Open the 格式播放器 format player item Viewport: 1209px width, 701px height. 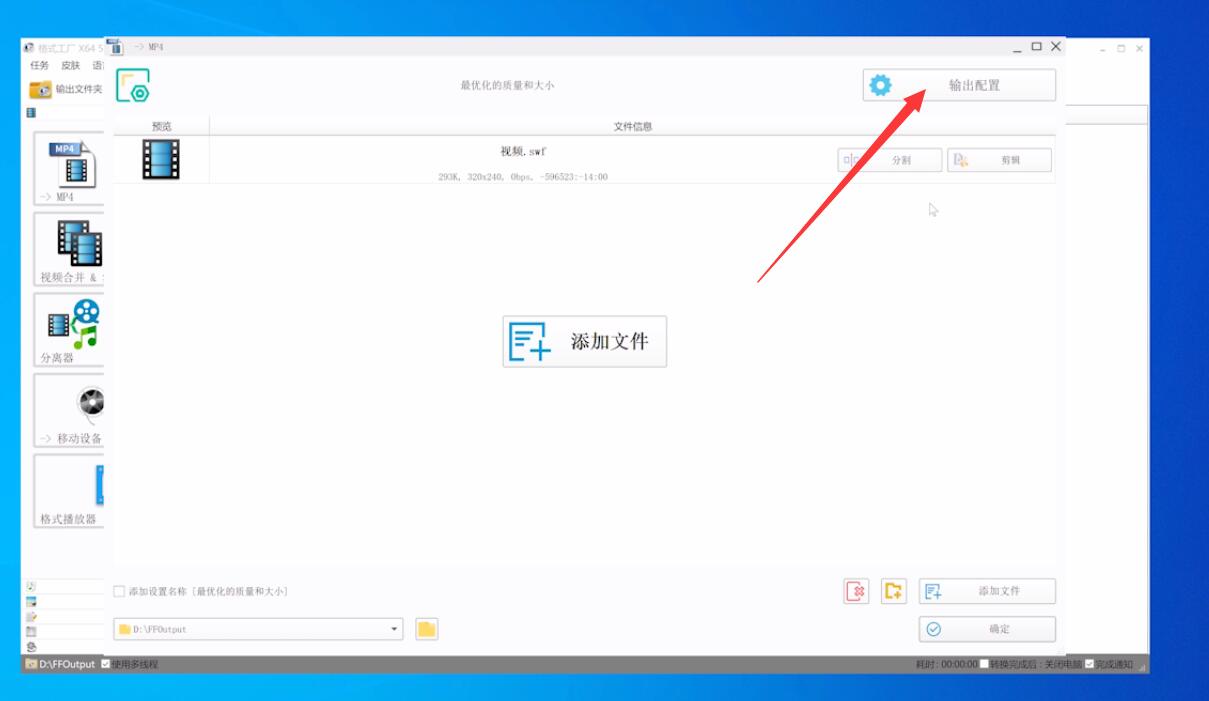point(70,492)
